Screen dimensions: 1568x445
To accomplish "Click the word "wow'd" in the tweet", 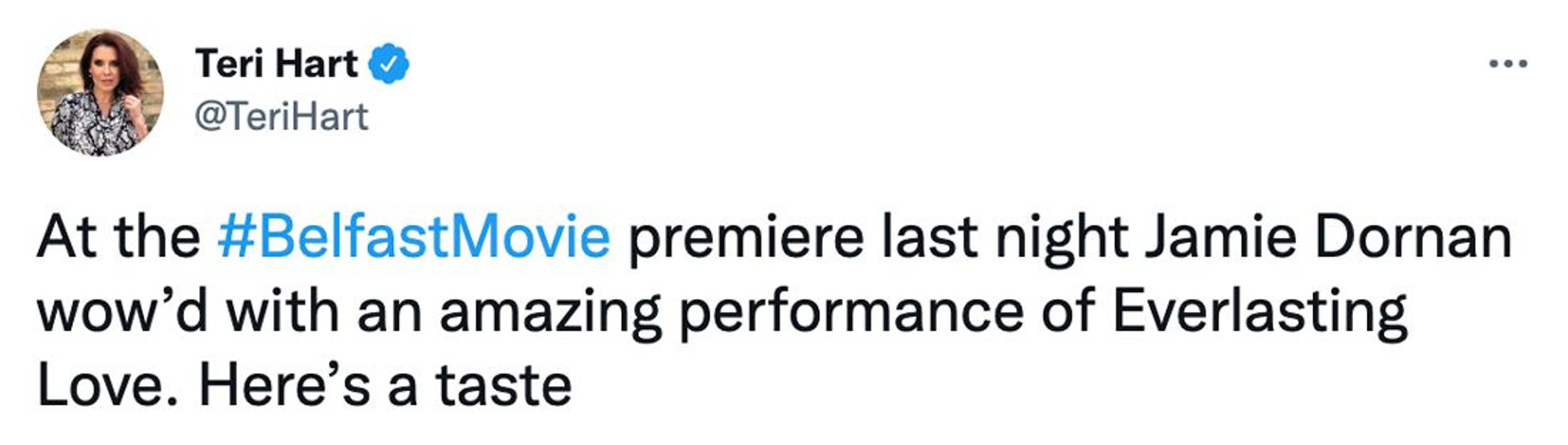I will [122, 312].
